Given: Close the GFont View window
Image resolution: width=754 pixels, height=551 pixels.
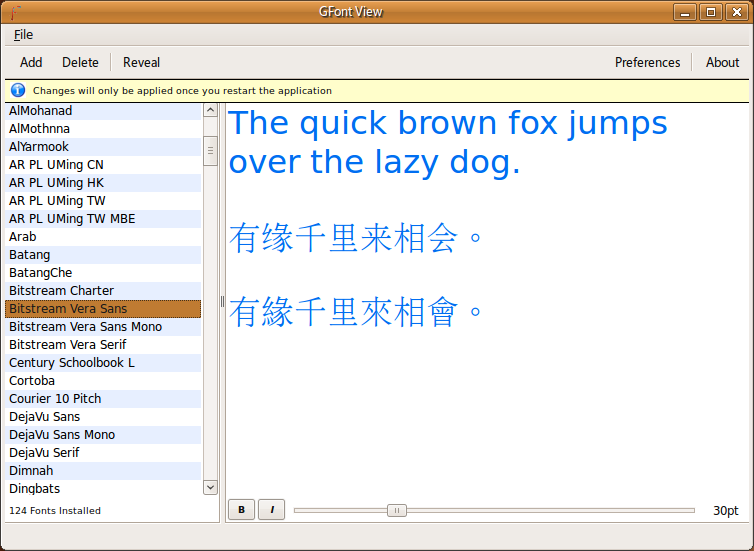Looking at the screenshot, I should point(737,12).
